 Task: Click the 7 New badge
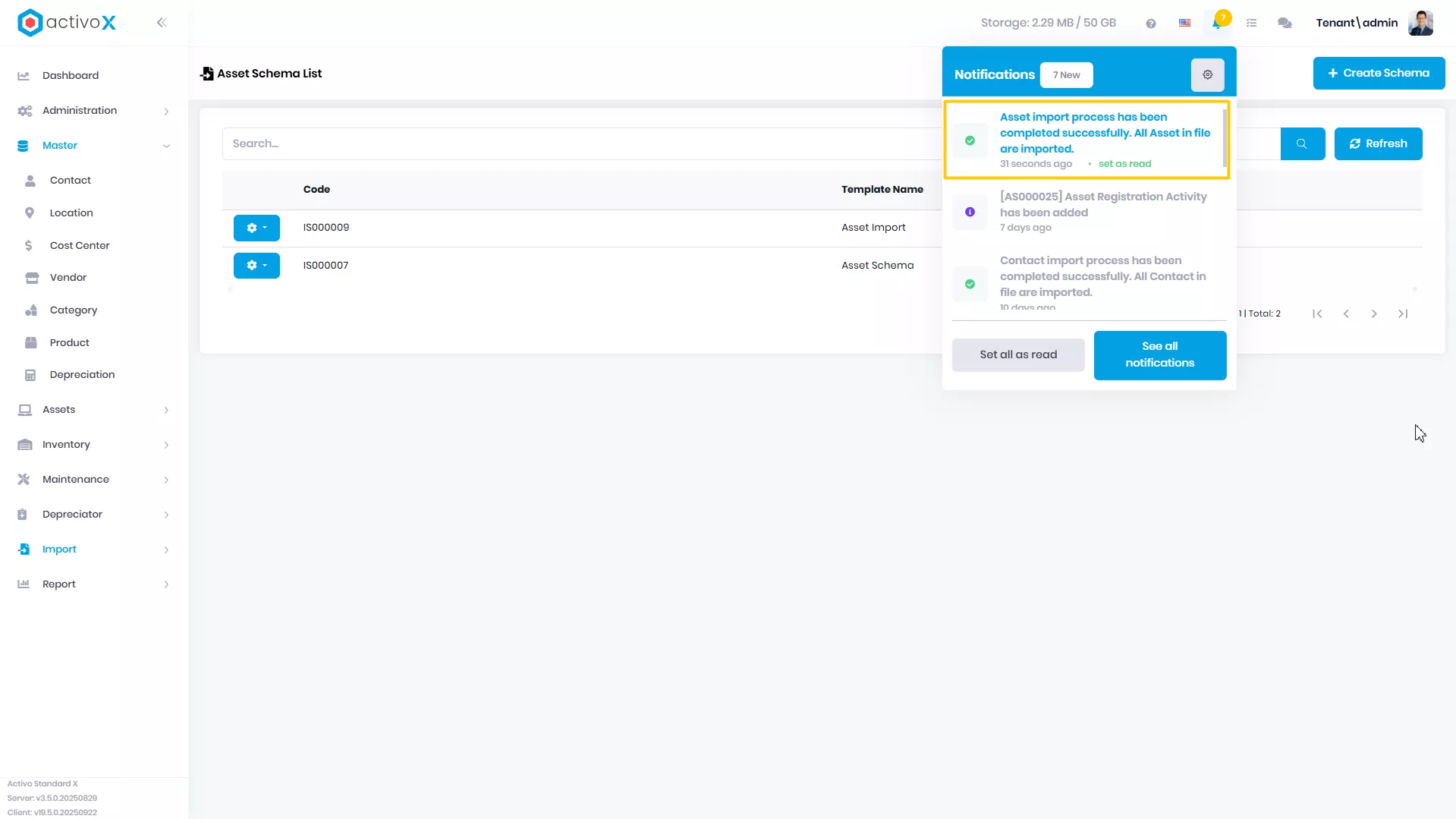tap(1066, 75)
